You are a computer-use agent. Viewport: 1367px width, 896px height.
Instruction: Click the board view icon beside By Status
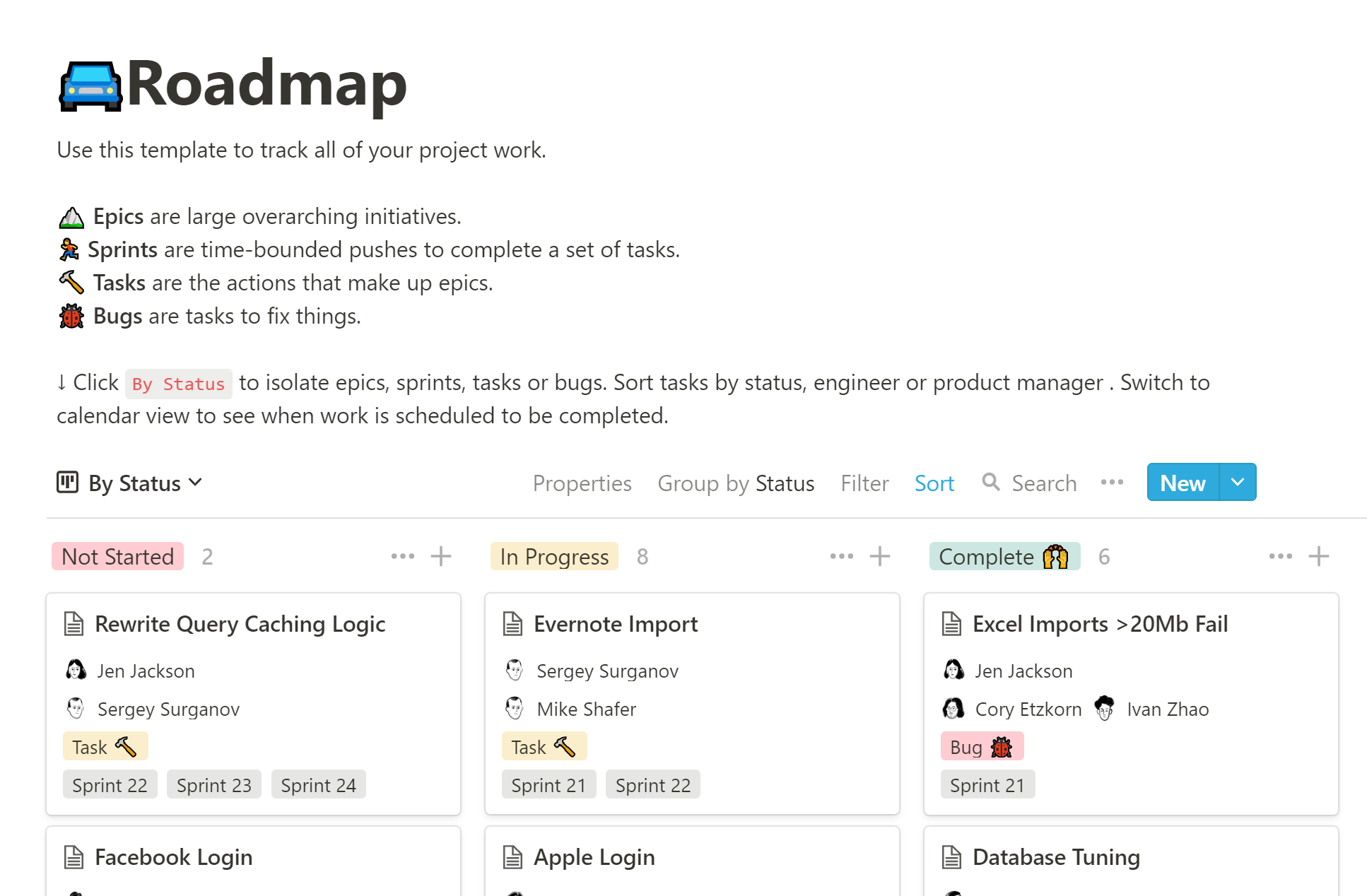pos(67,483)
